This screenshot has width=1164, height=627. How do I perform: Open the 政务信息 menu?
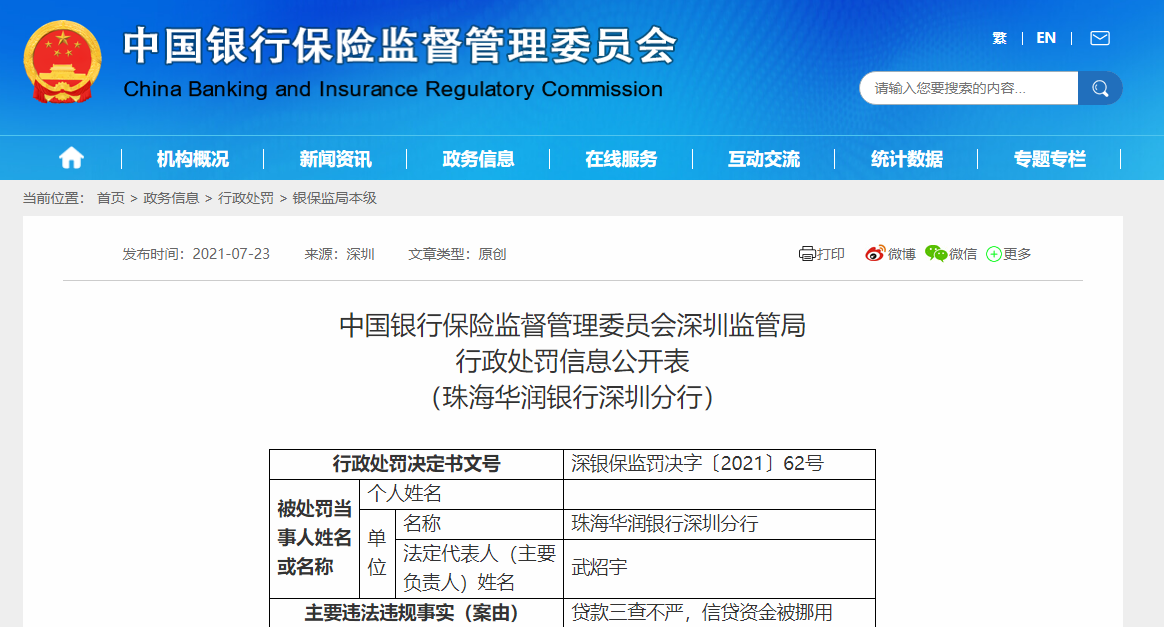tap(478, 159)
